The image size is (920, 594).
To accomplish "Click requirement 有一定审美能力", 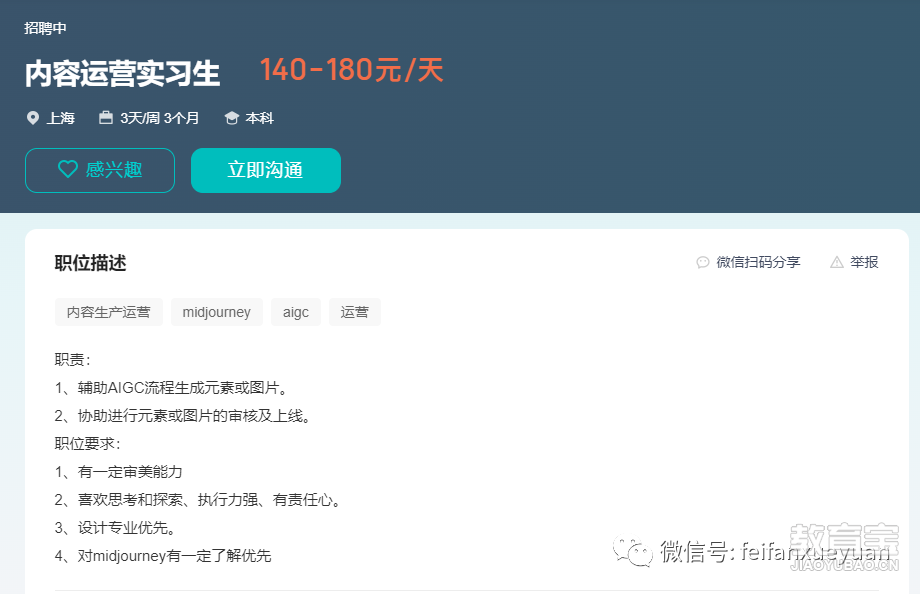I will point(119,472).
